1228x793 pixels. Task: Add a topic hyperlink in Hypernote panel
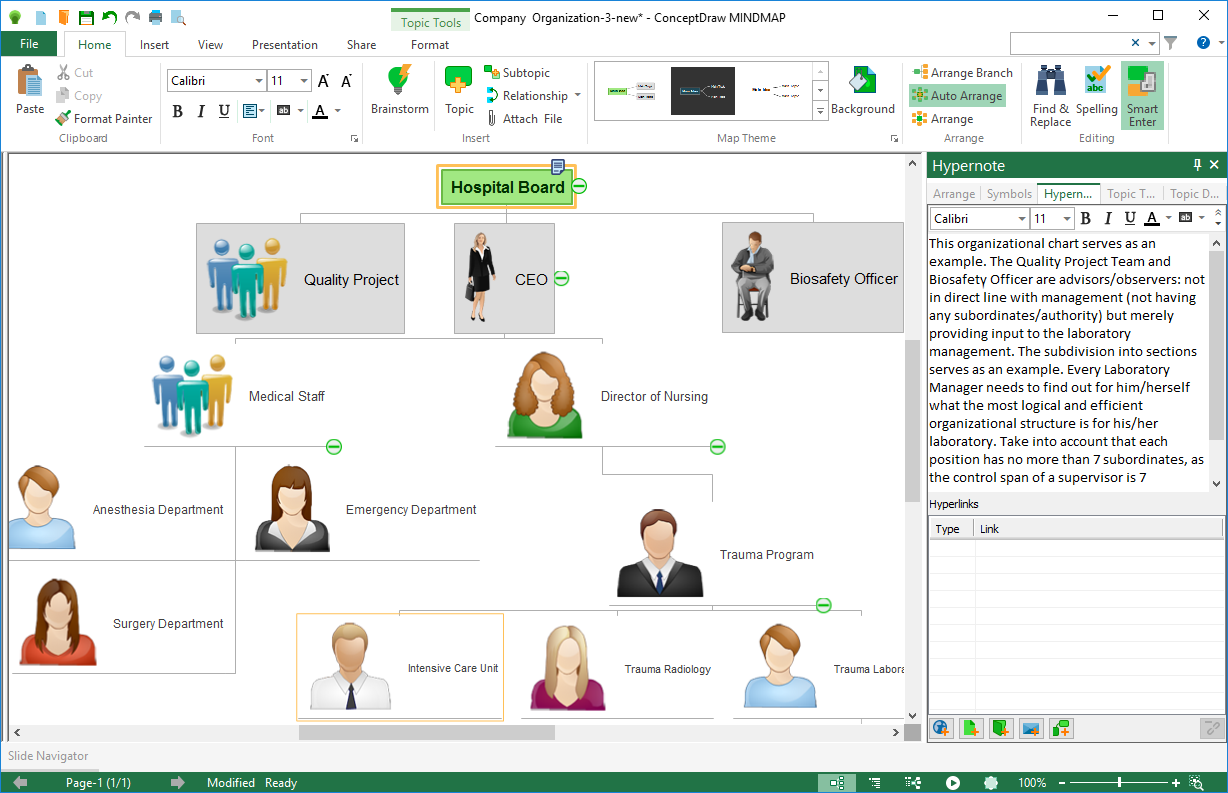1061,728
